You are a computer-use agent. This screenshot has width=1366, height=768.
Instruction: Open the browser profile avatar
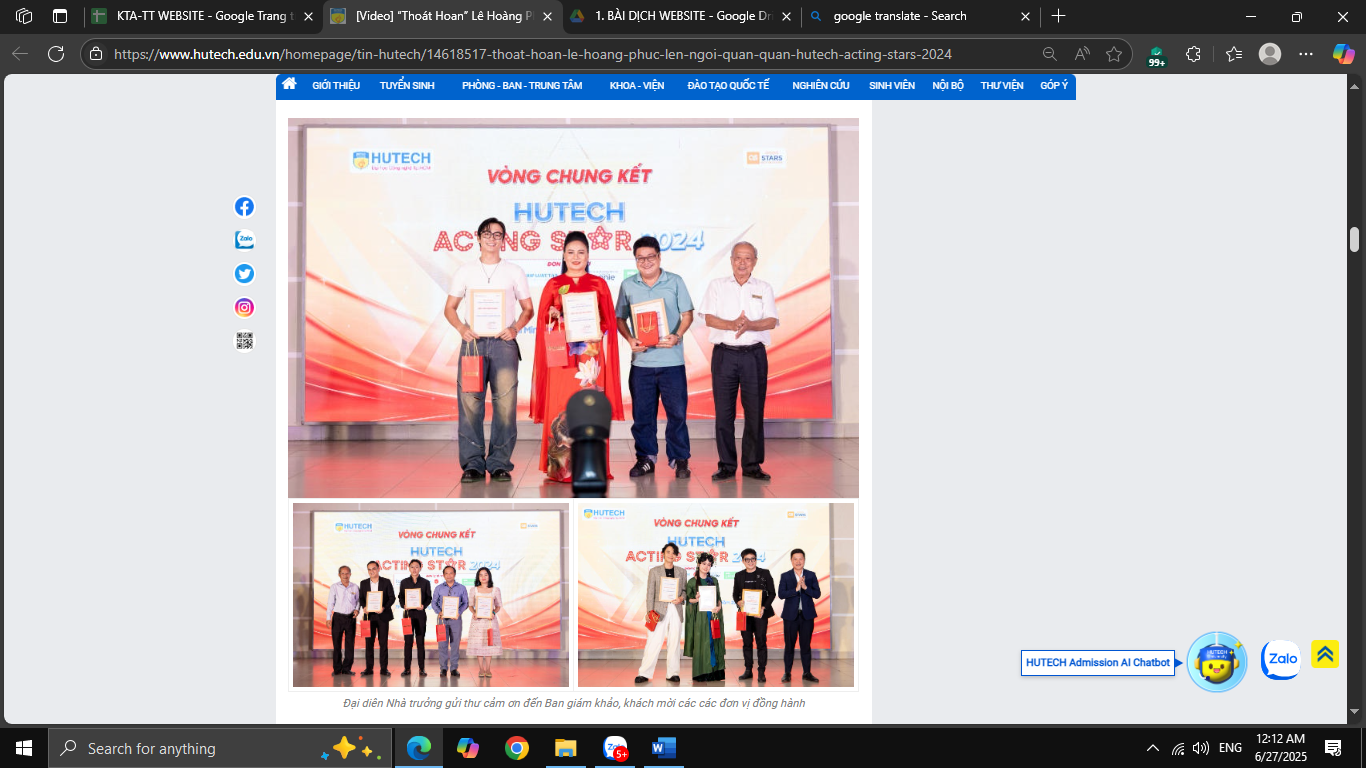(1270, 54)
